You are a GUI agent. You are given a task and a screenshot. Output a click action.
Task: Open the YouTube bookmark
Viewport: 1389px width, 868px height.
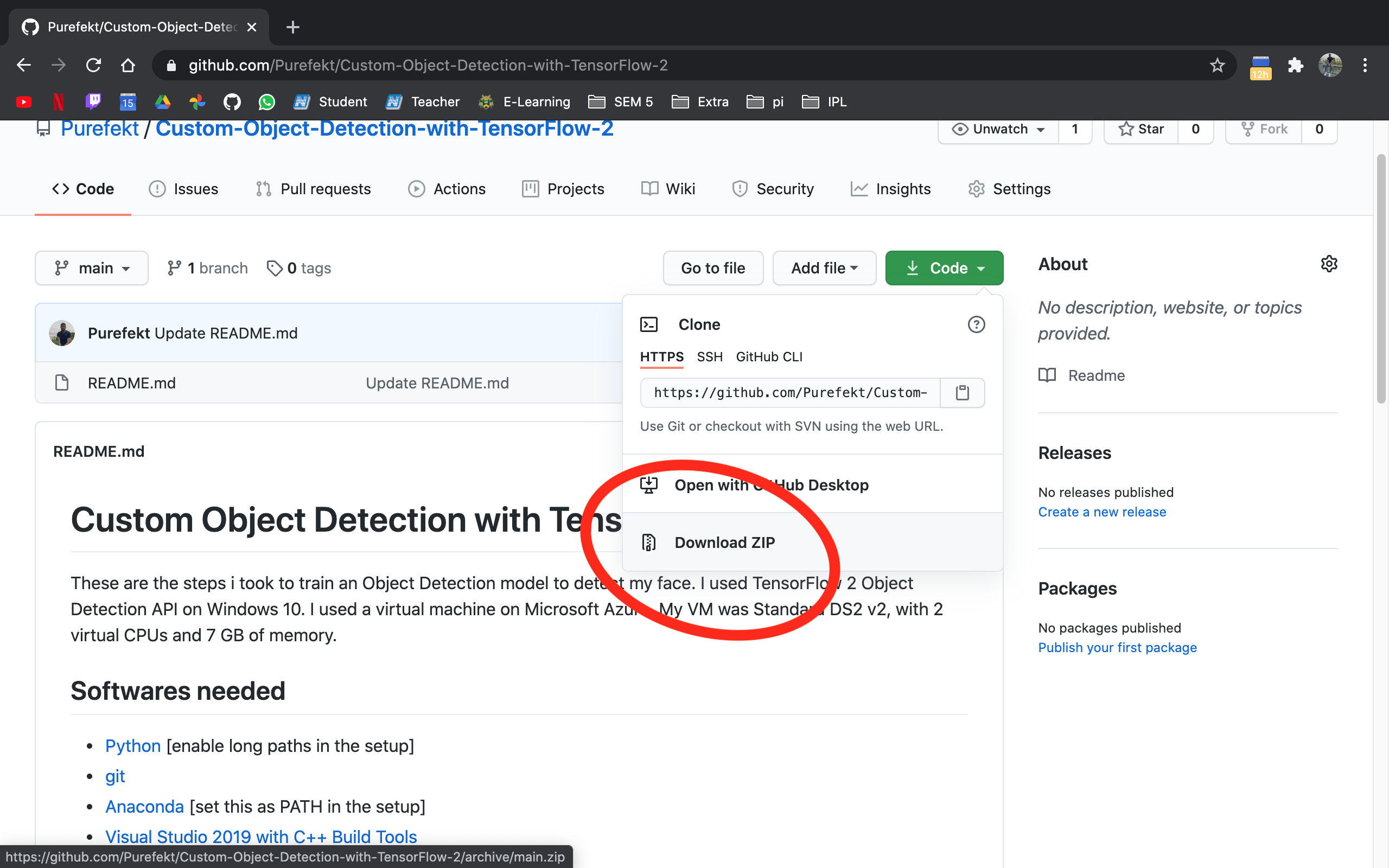[x=23, y=101]
